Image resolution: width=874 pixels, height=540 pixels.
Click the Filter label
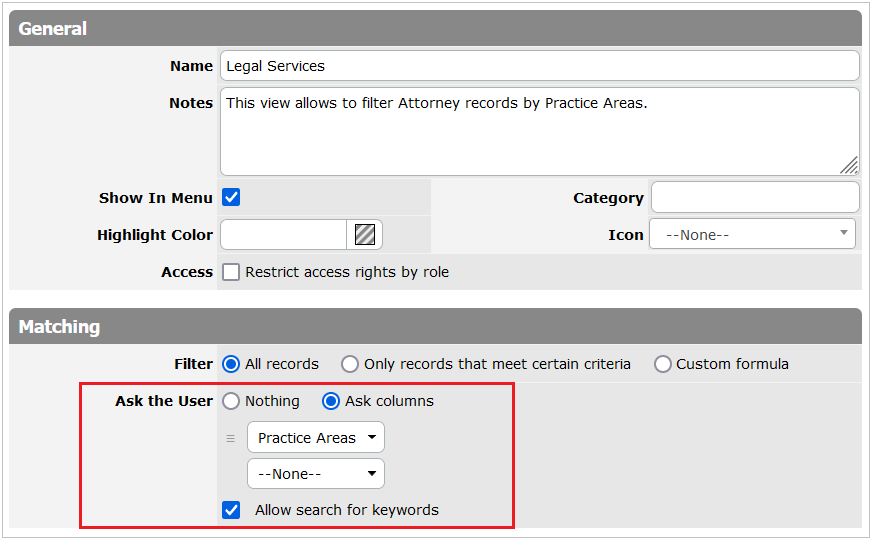click(193, 364)
